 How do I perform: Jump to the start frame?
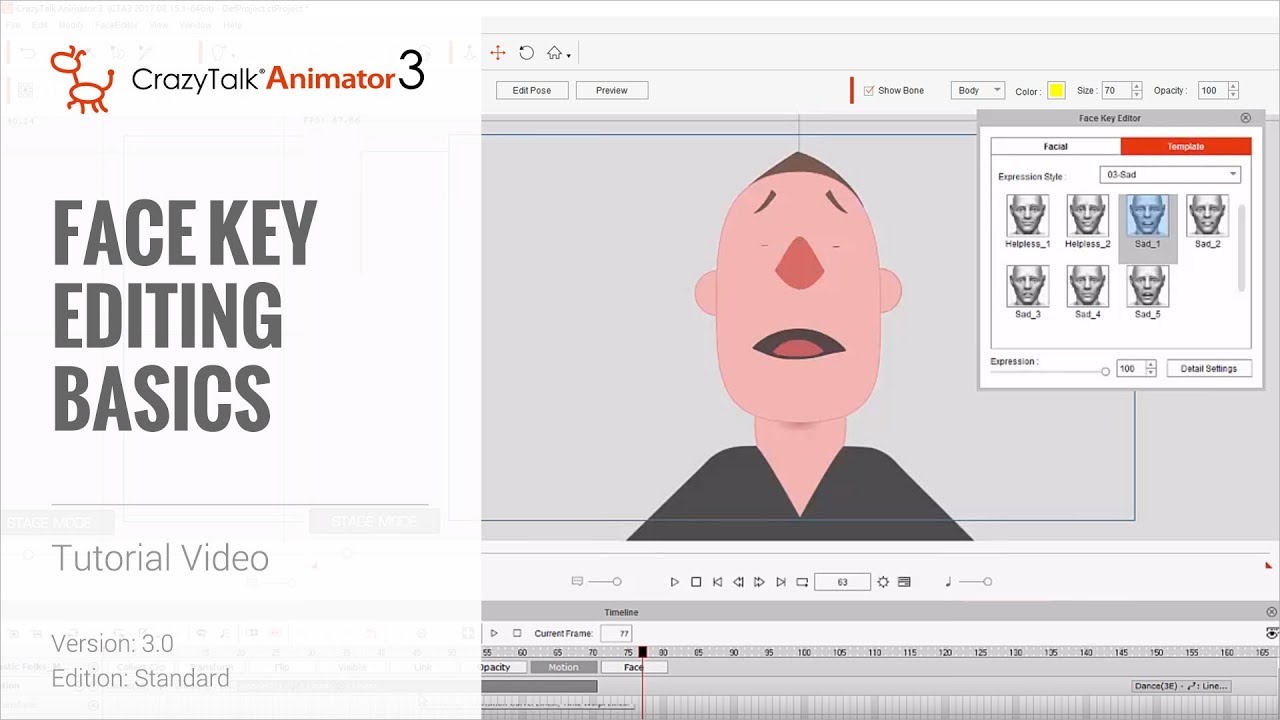717,582
